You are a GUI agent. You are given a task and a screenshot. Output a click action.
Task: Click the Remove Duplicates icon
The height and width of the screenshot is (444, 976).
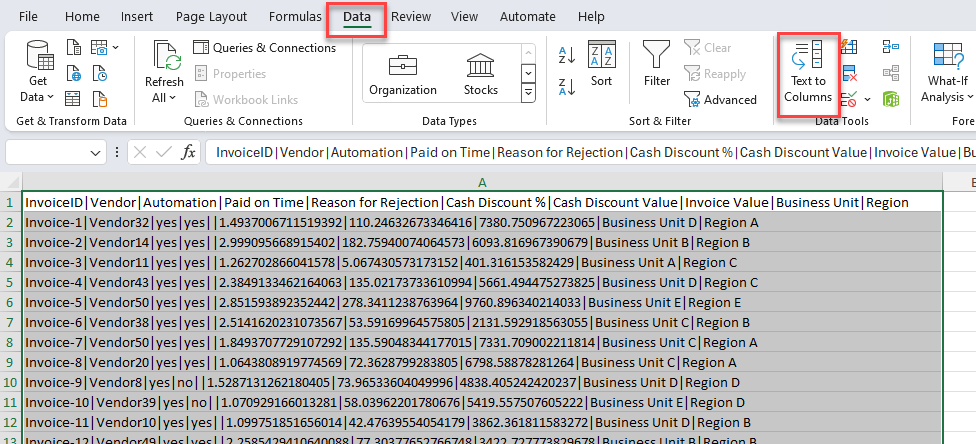tap(850, 73)
